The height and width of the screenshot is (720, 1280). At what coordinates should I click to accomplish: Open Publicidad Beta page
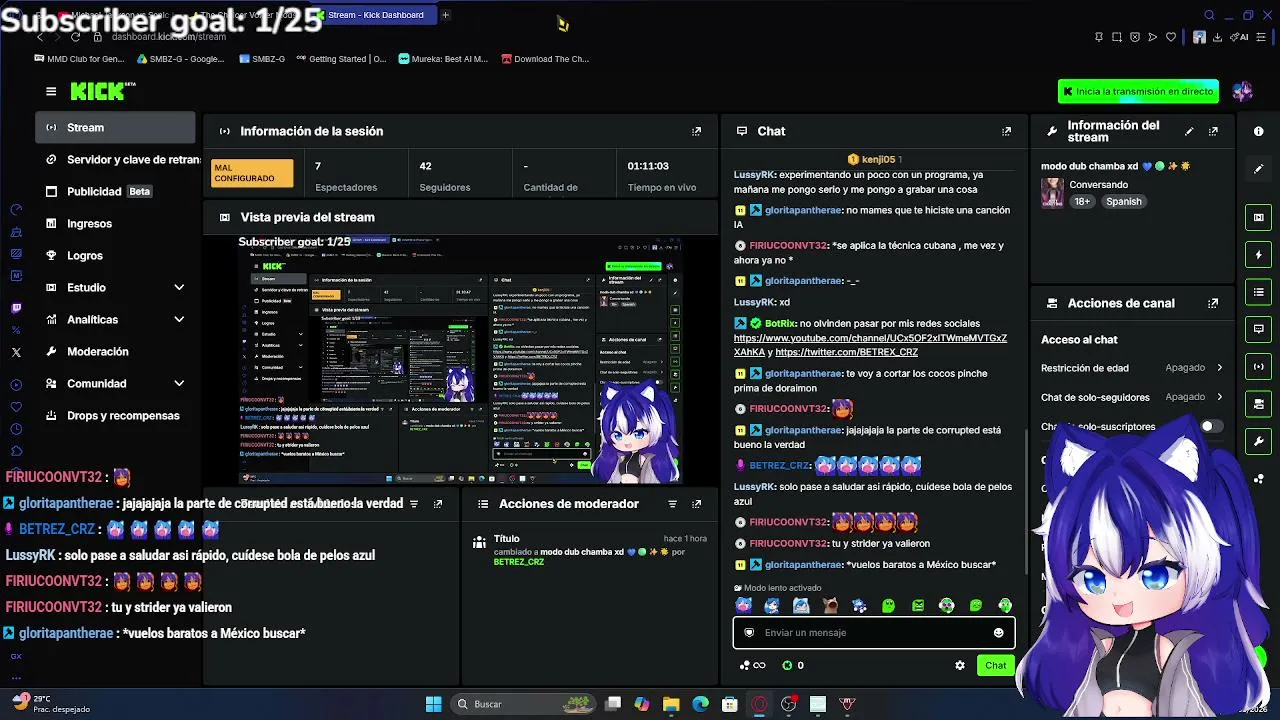(116, 192)
